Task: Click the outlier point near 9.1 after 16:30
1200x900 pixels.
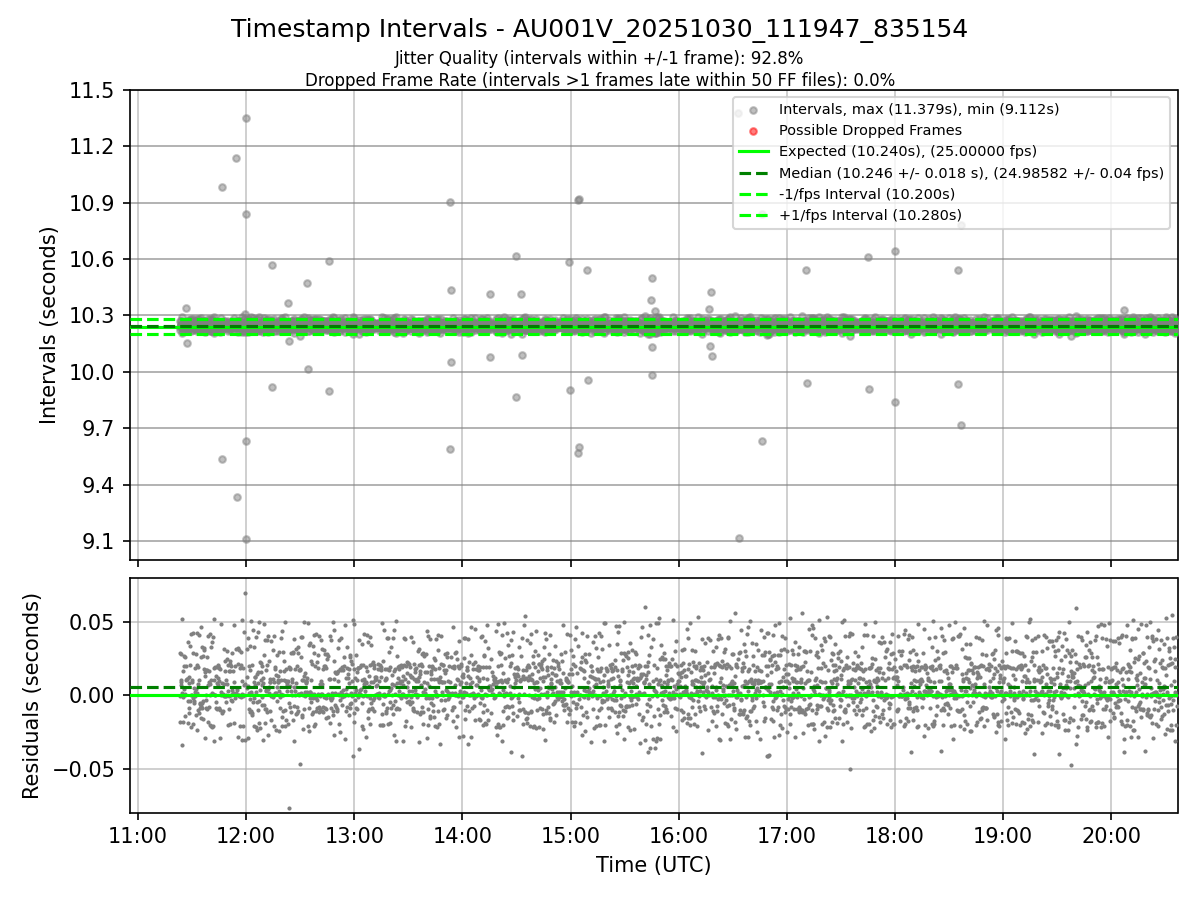Action: coord(739,538)
